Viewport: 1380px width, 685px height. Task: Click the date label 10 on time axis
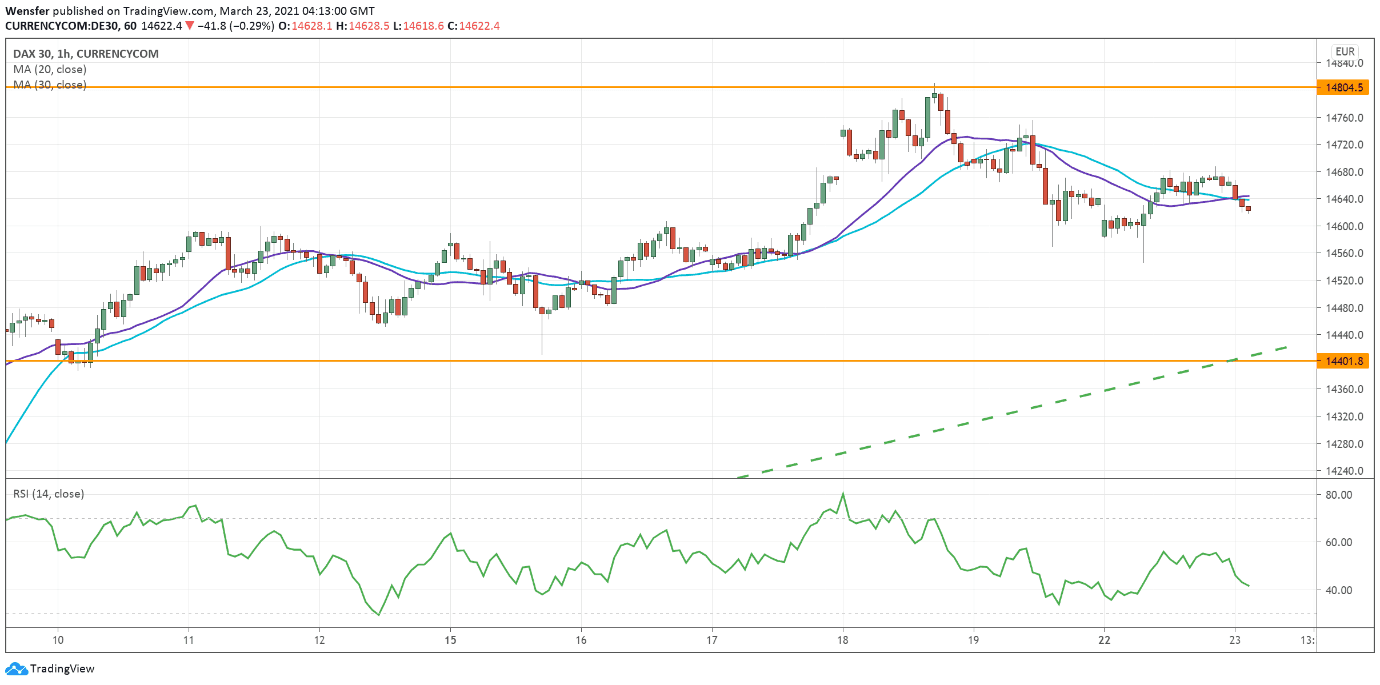[x=58, y=638]
